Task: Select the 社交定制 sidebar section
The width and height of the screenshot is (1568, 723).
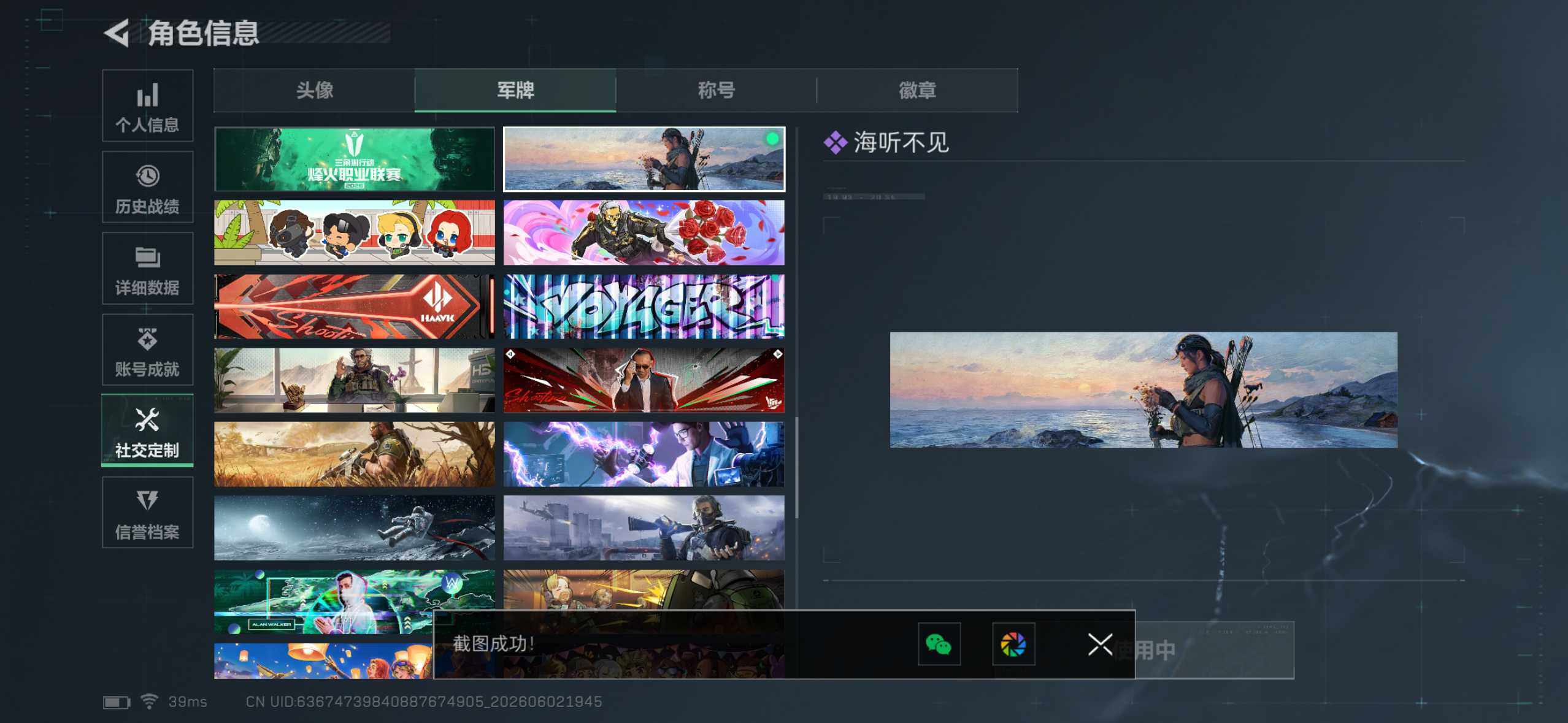Action: (x=147, y=430)
